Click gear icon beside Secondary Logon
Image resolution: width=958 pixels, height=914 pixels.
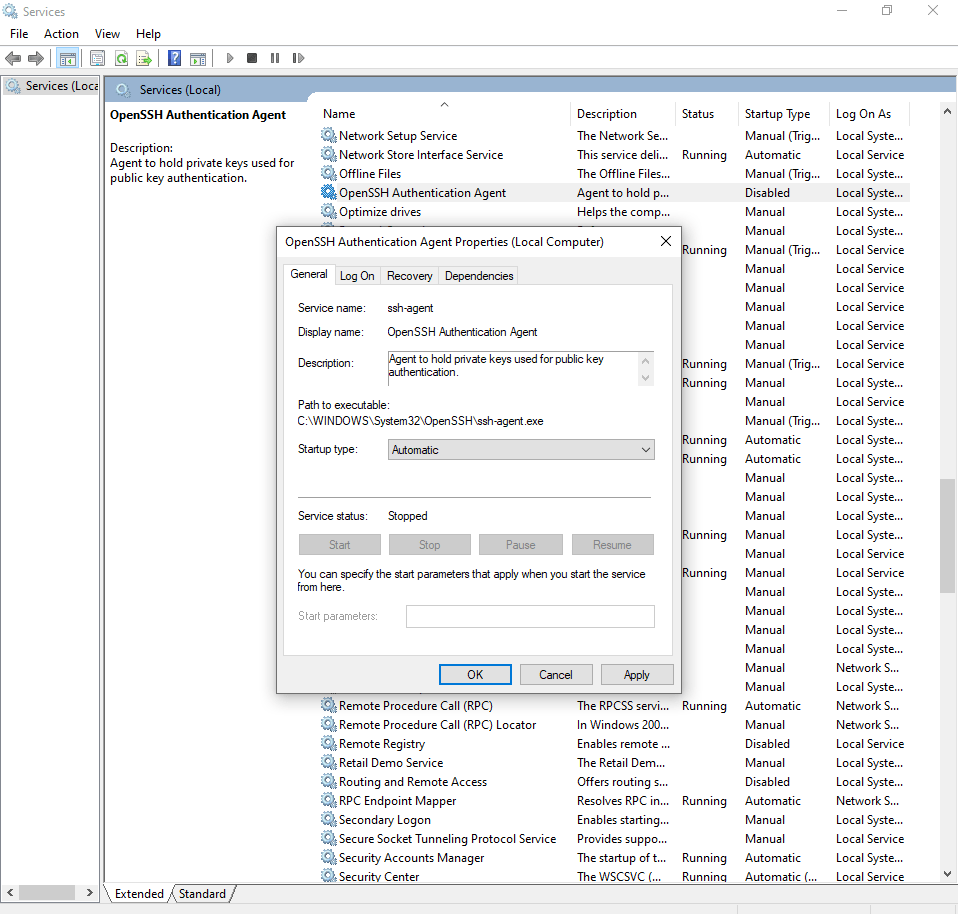(329, 819)
